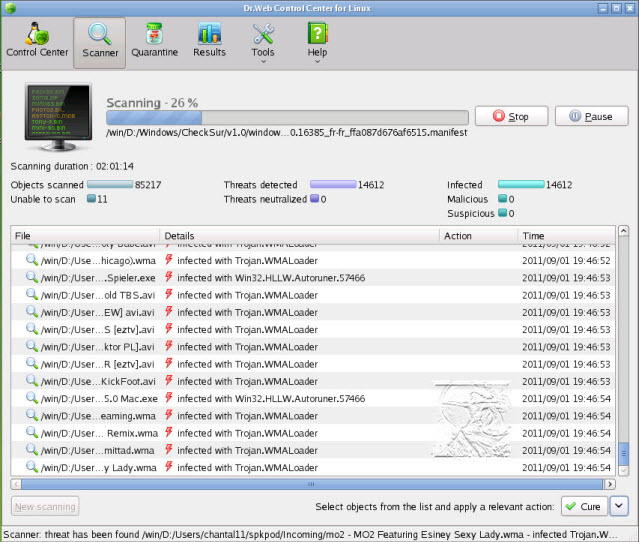Click magnifier icon of Spieler.exe row
This screenshot has width=639, height=542.
pos(31,277)
